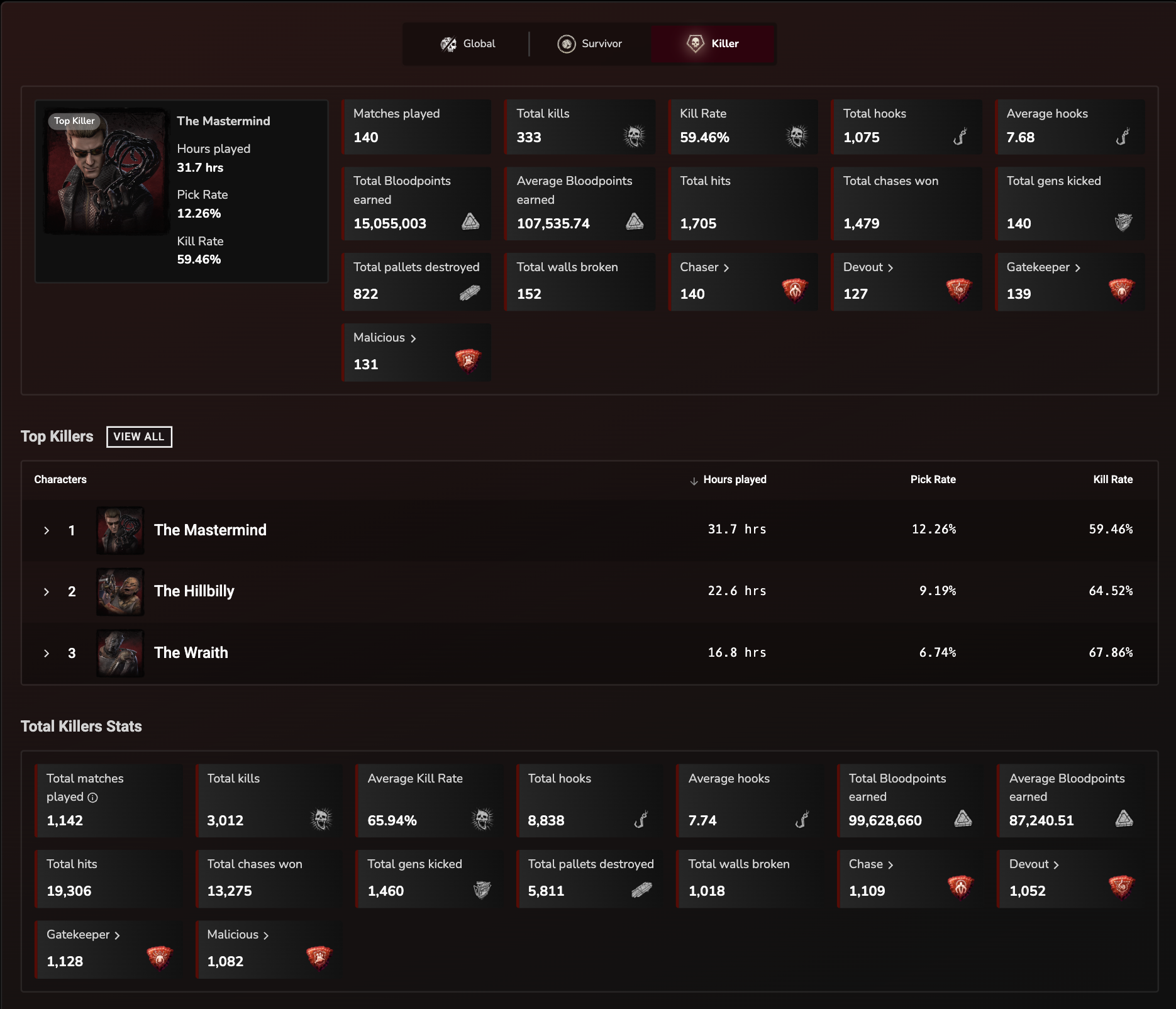
Task: Click the bloodpoint icon on 87,240.51 card
Action: pyautogui.click(x=1124, y=818)
